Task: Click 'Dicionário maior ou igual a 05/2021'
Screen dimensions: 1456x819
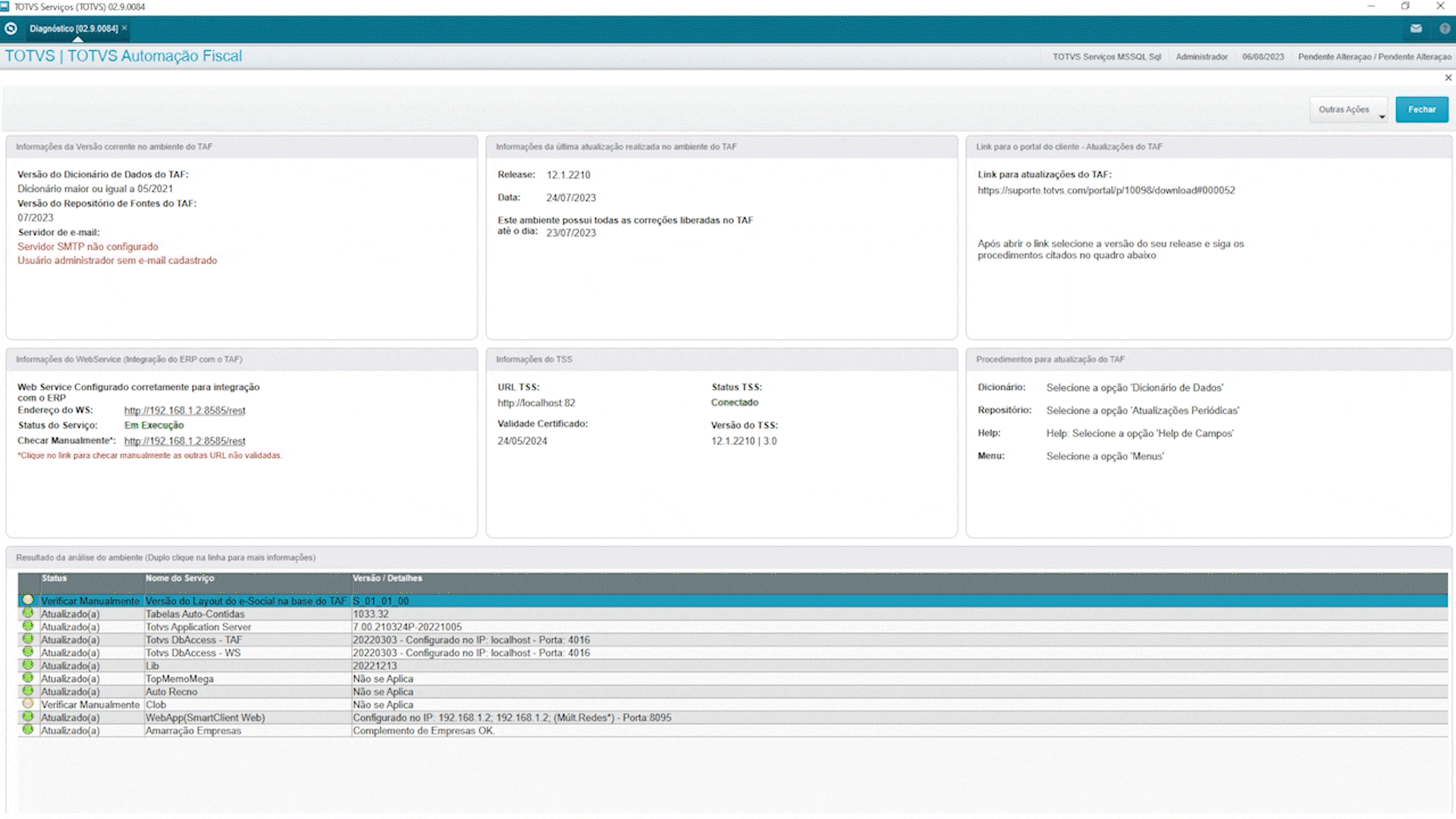Action: [96, 189]
